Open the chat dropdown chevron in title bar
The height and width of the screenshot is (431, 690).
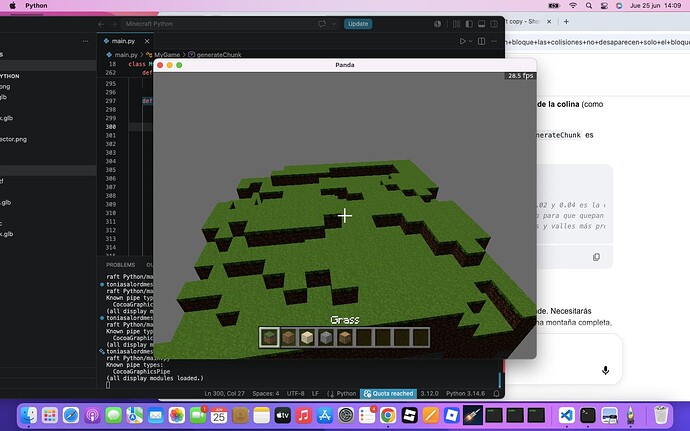click(334, 24)
